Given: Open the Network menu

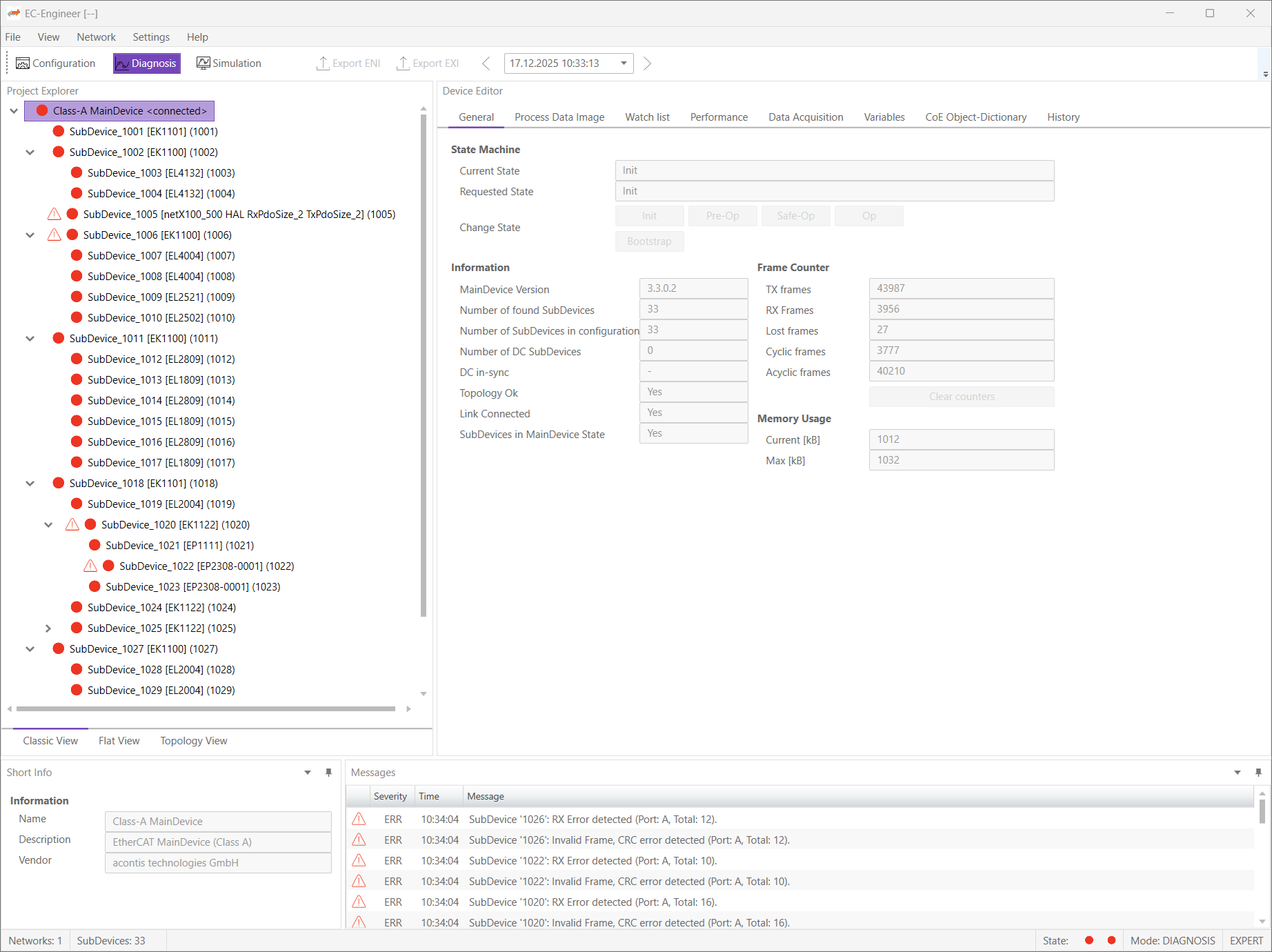Looking at the screenshot, I should [96, 37].
